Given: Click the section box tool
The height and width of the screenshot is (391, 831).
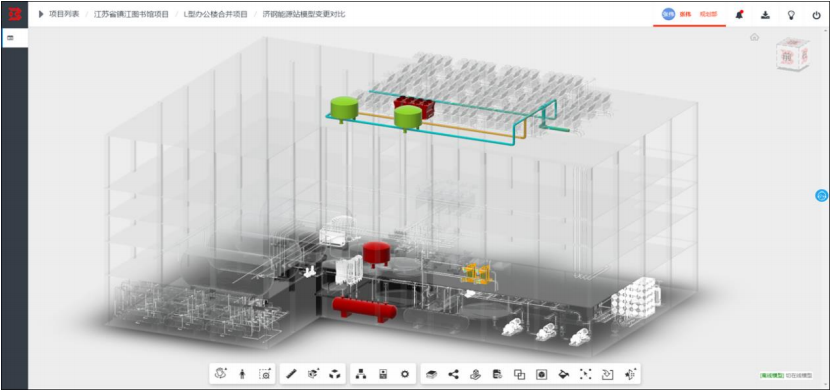Looking at the screenshot, I should pos(313,374).
